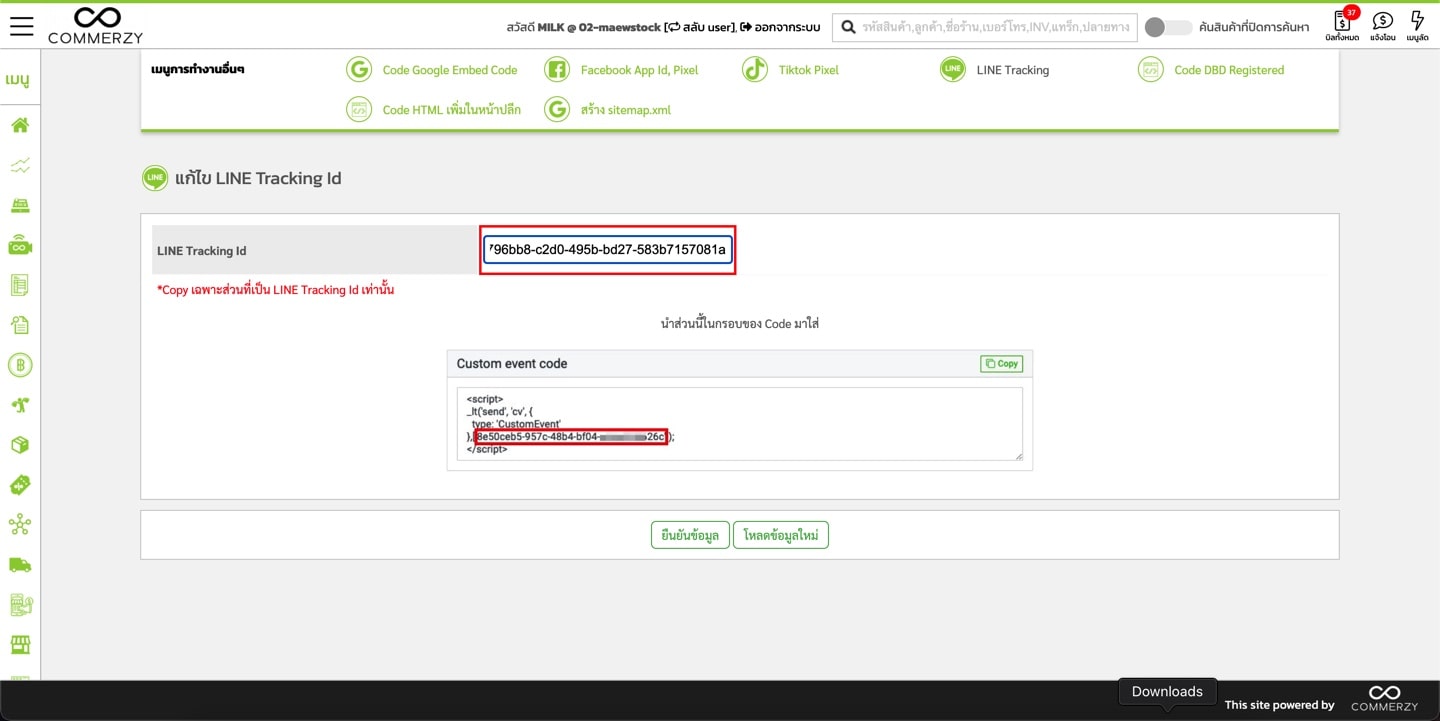Viewport: 1440px width, 721px height.
Task: Click the Commerzy logo in header
Action: pyautogui.click(x=96, y=26)
